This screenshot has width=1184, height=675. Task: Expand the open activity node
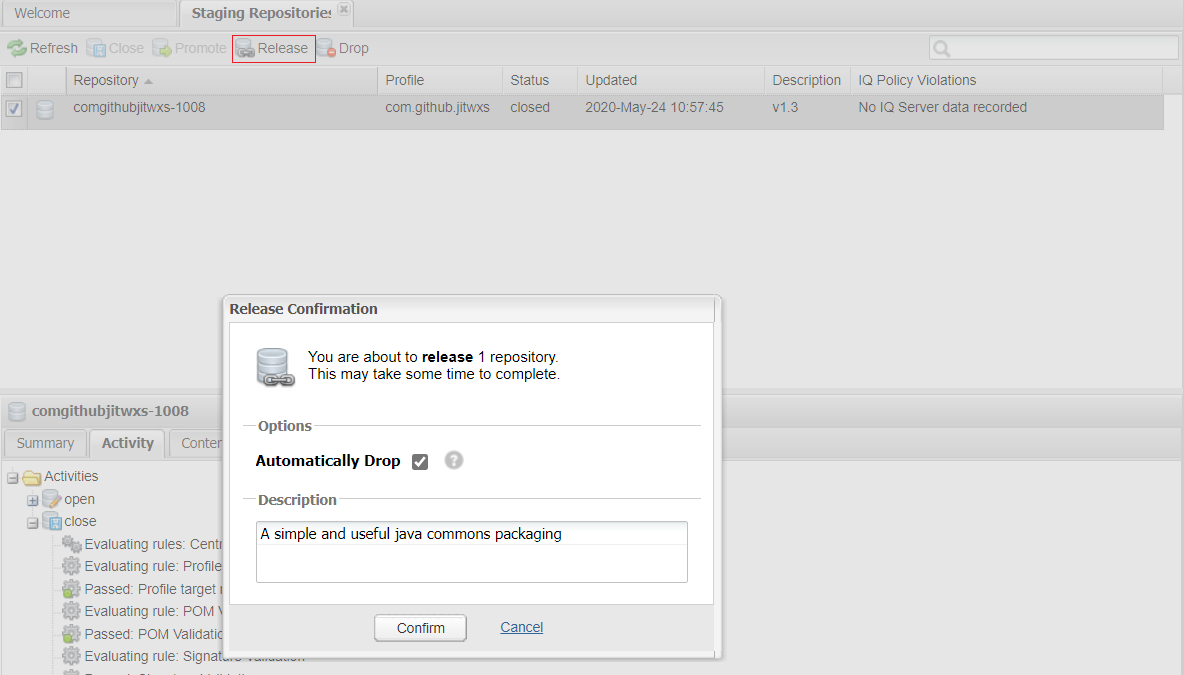[32, 498]
